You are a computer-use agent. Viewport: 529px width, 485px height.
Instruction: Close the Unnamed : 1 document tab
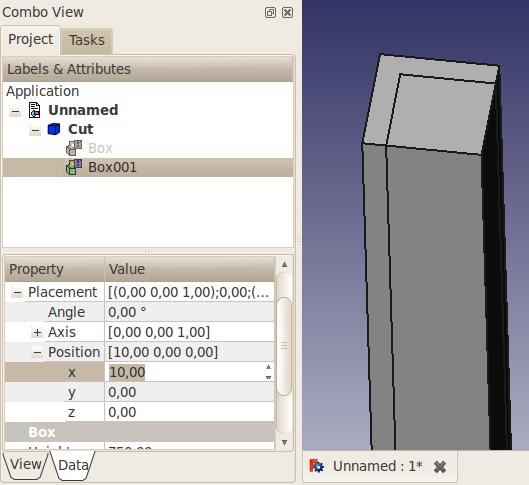(x=440, y=467)
